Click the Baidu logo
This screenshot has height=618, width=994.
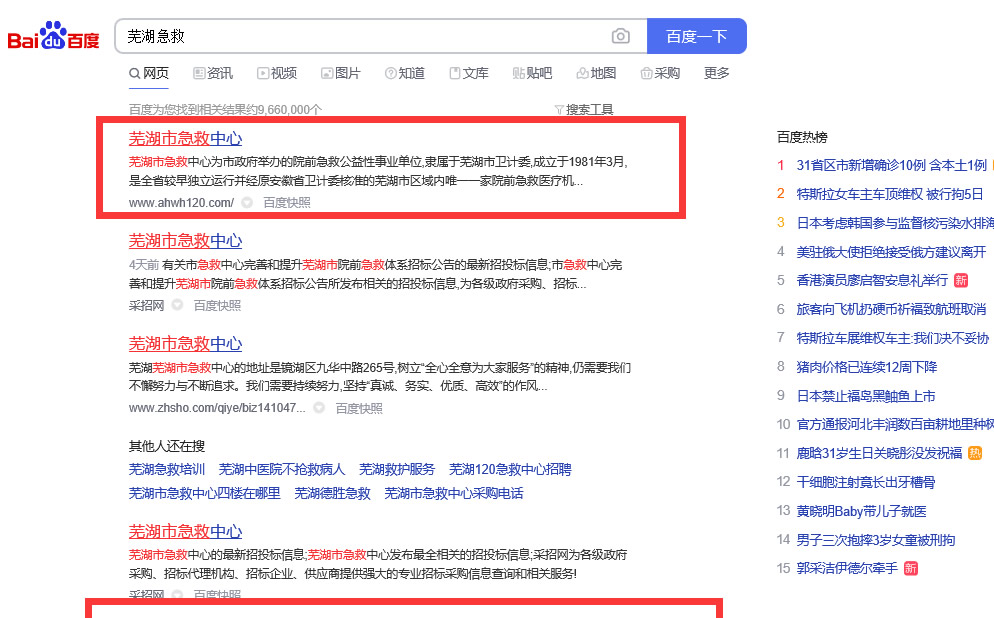click(x=54, y=37)
